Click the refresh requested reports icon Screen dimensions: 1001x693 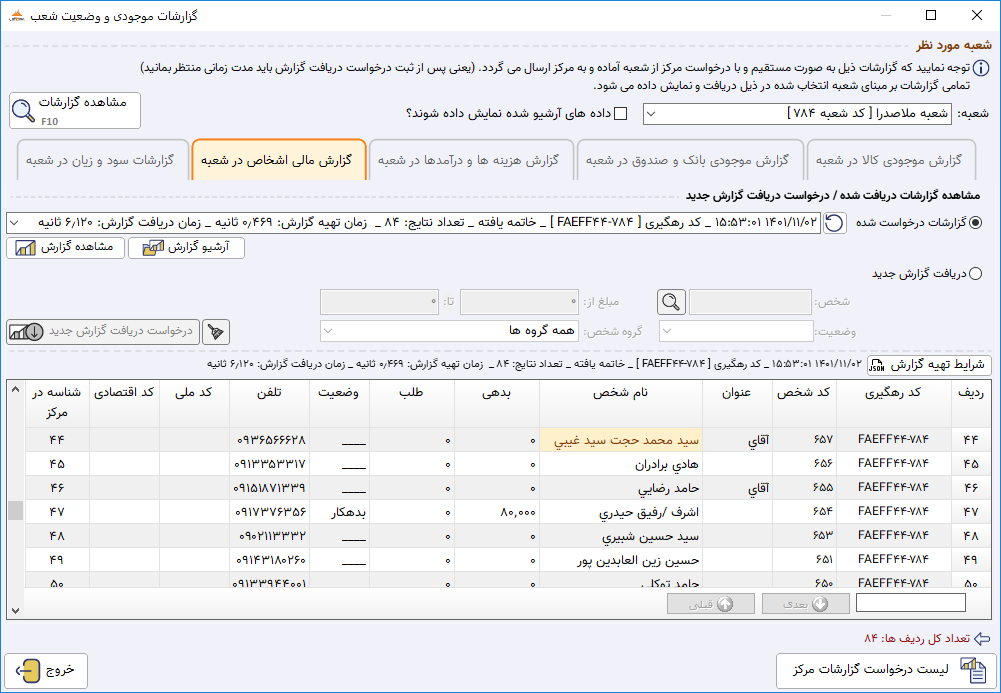(834, 223)
